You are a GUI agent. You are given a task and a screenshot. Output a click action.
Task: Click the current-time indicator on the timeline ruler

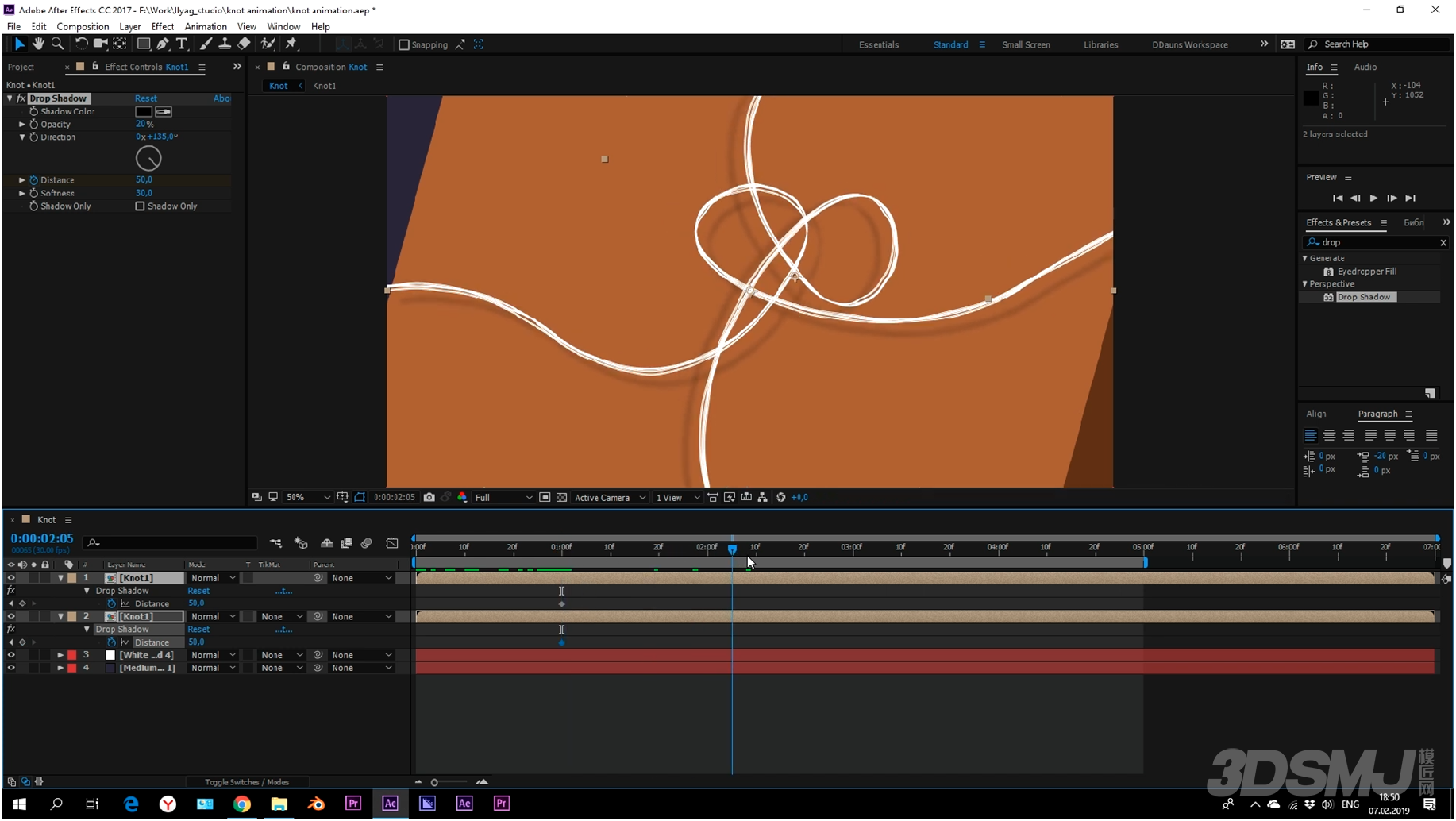(x=732, y=549)
